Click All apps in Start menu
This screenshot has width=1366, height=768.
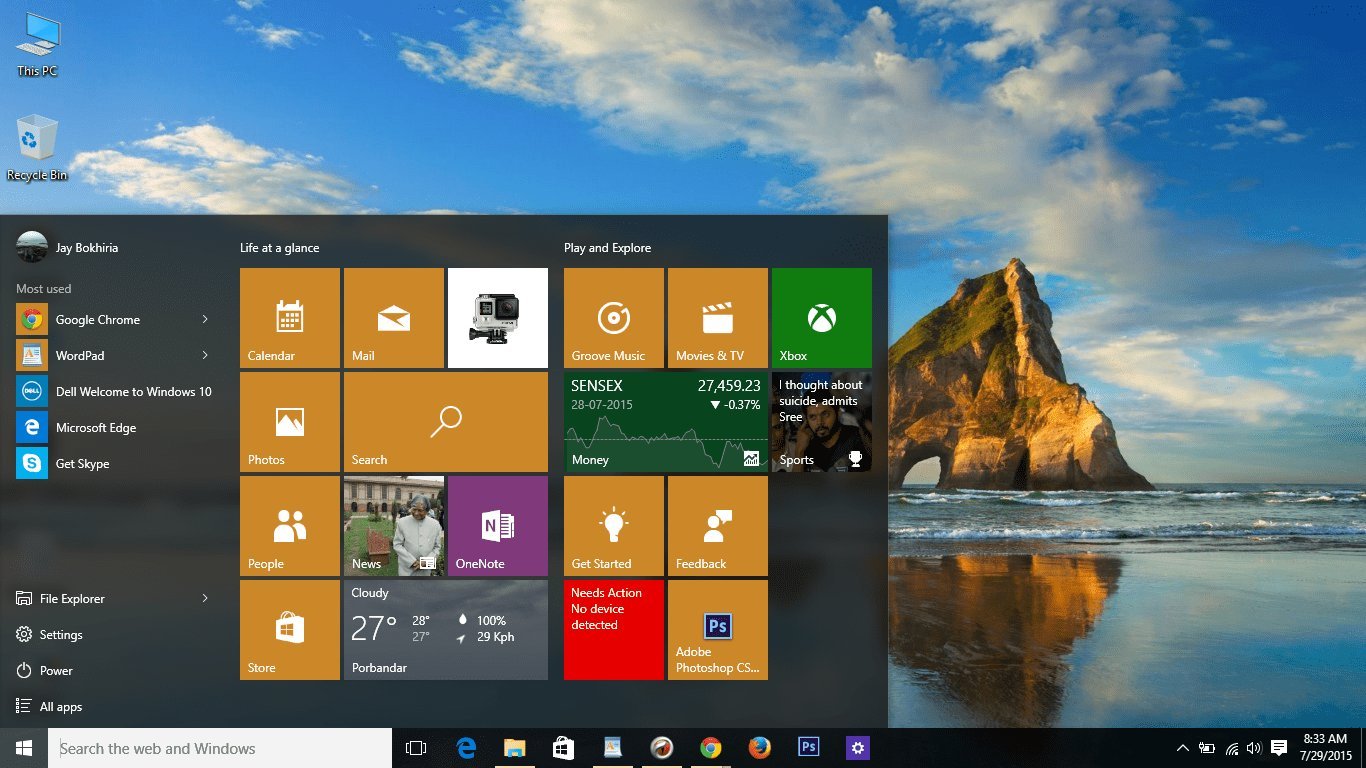(x=60, y=707)
